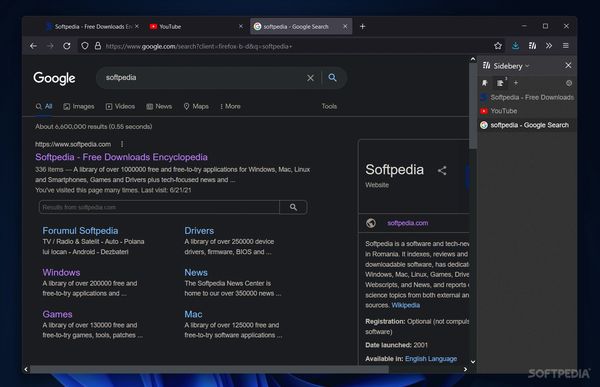
Task: Share the Softpedia knowledge panel
Action: (x=442, y=170)
